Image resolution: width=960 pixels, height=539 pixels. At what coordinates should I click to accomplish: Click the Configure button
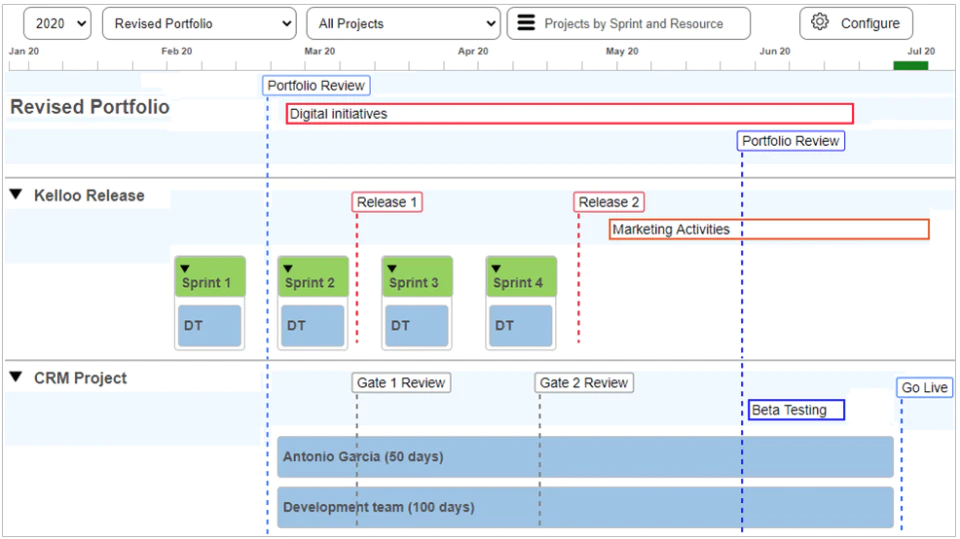point(856,23)
